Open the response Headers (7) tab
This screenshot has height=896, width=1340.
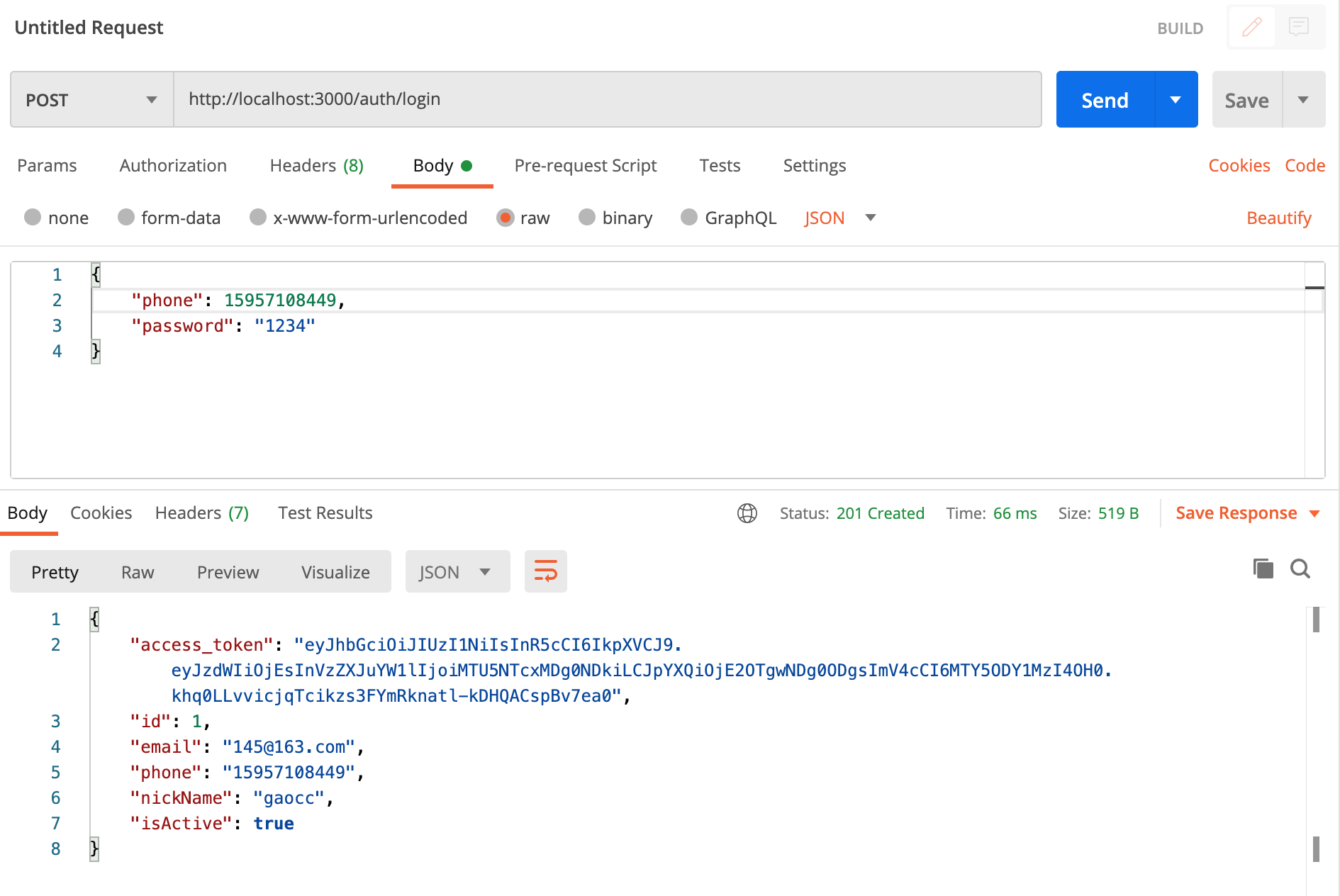point(202,513)
